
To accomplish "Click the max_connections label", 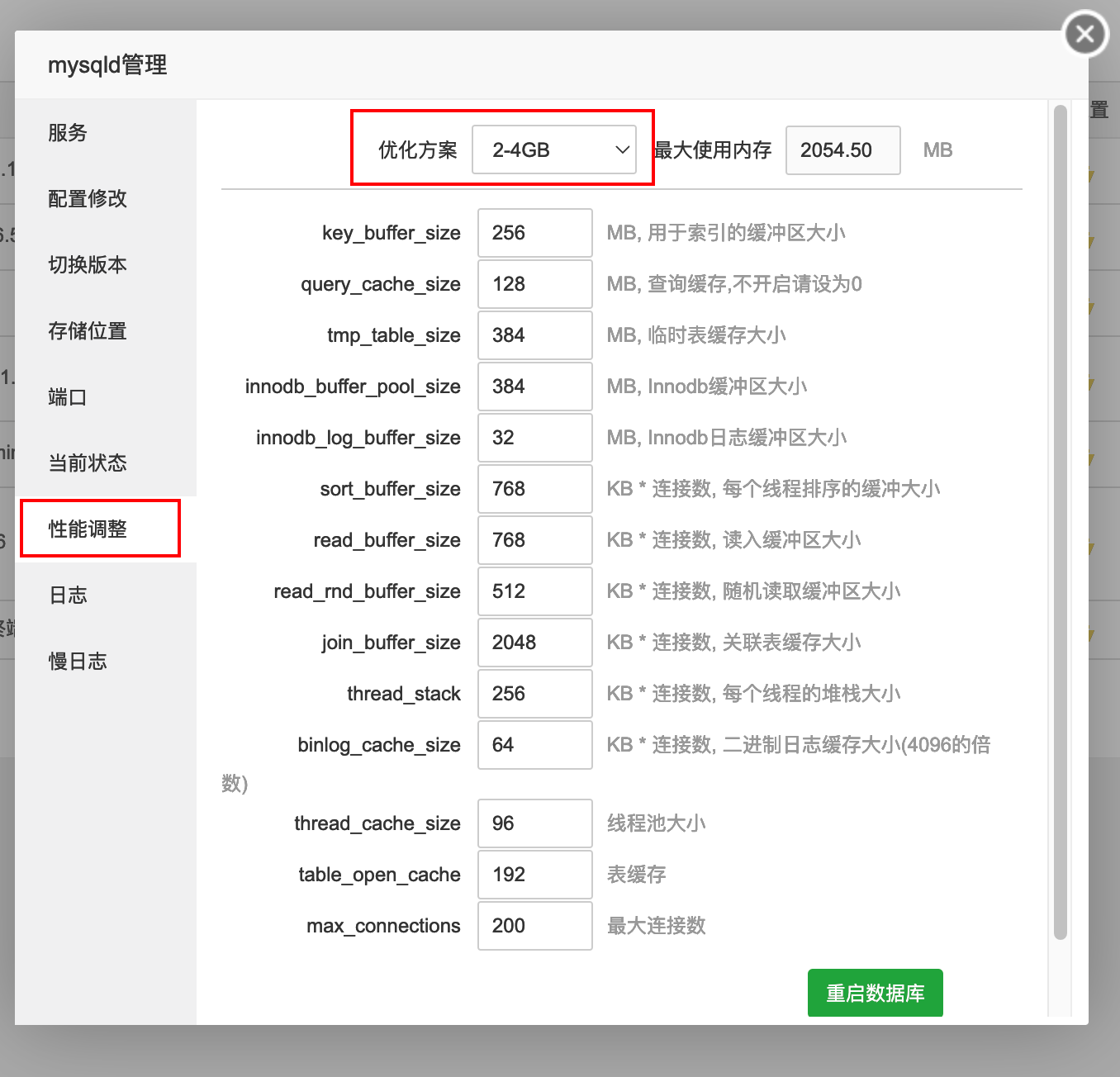I will (x=383, y=926).
